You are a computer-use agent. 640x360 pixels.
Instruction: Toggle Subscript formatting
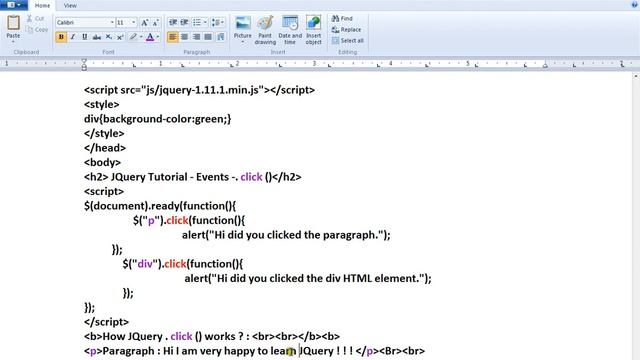(108, 37)
